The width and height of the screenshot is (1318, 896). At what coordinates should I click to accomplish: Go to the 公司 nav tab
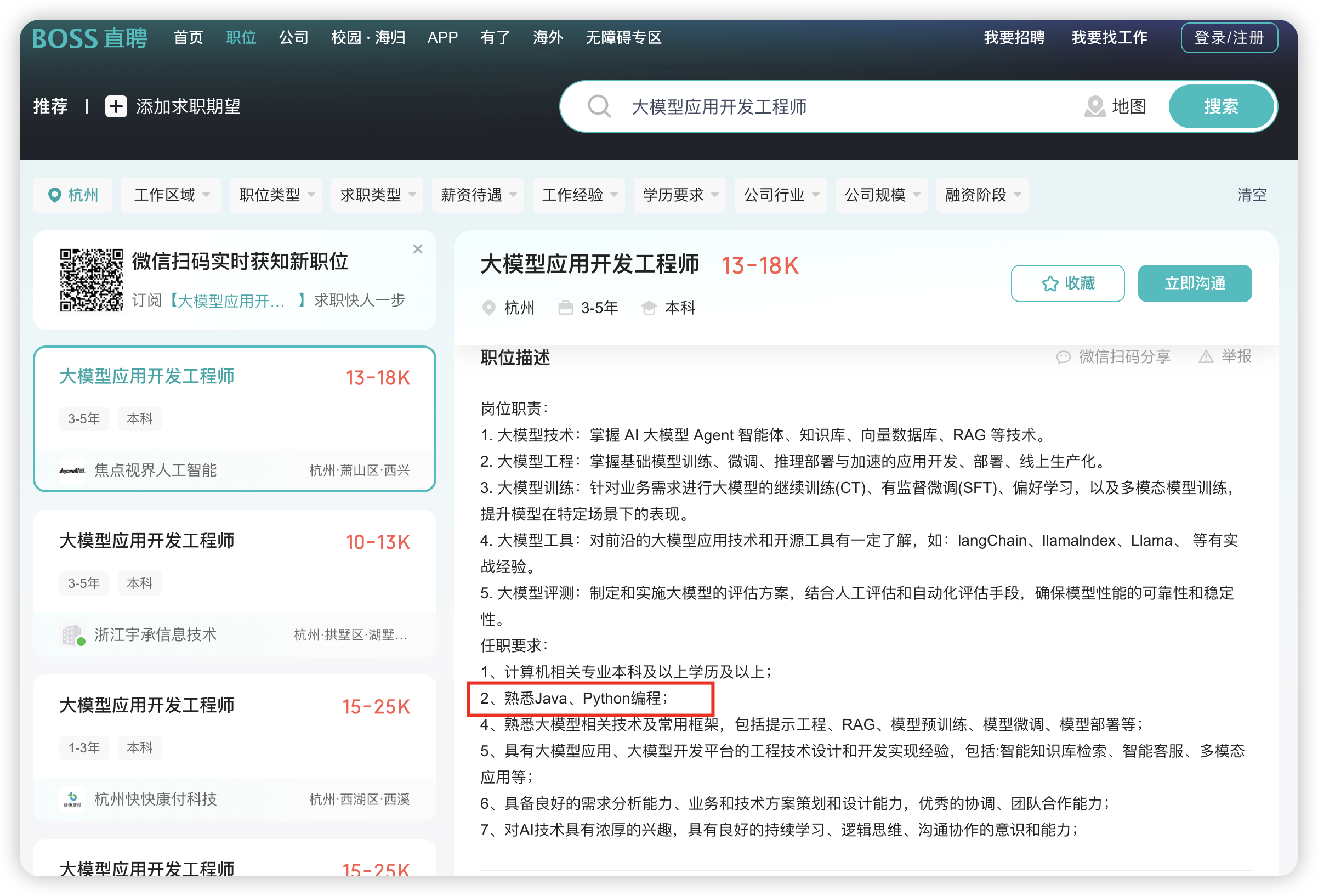coord(293,37)
